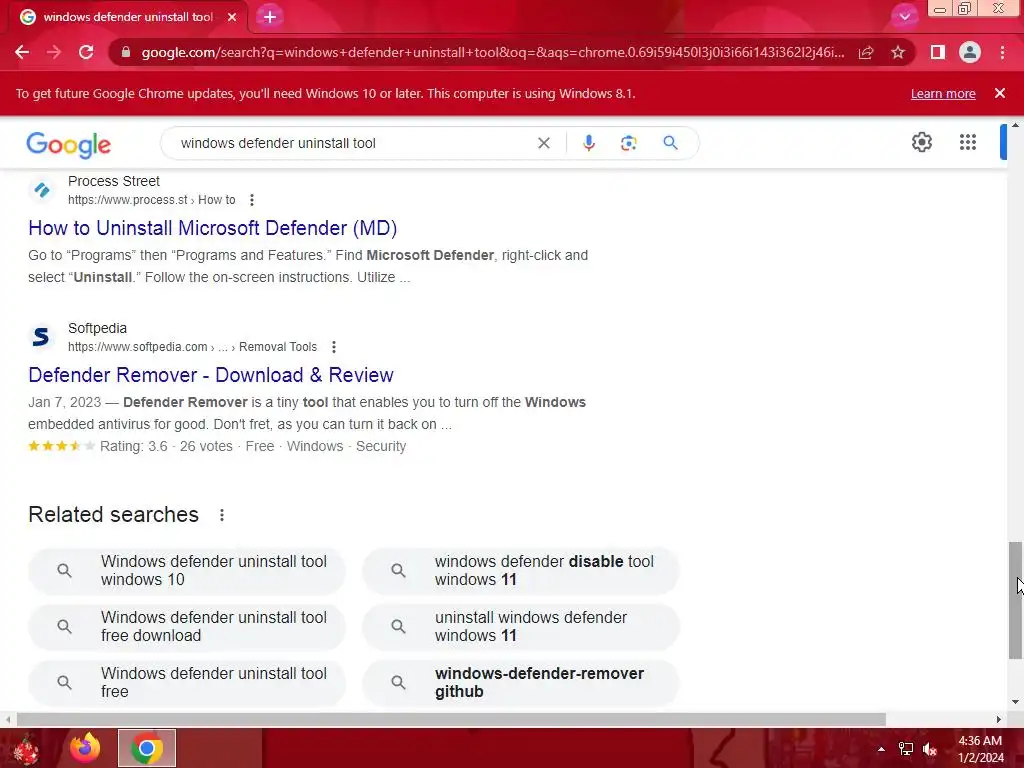Show hidden system tray icons
The width and height of the screenshot is (1024, 768).
pyautogui.click(x=881, y=749)
